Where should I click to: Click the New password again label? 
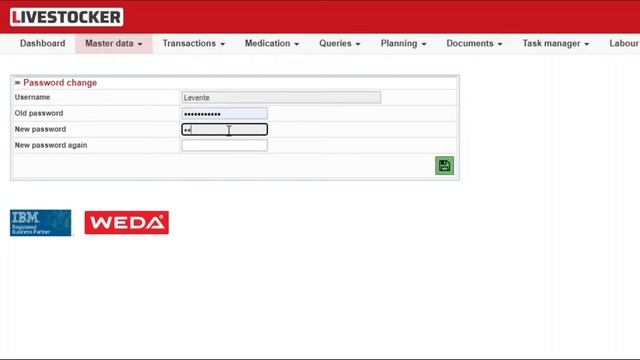[51, 145]
